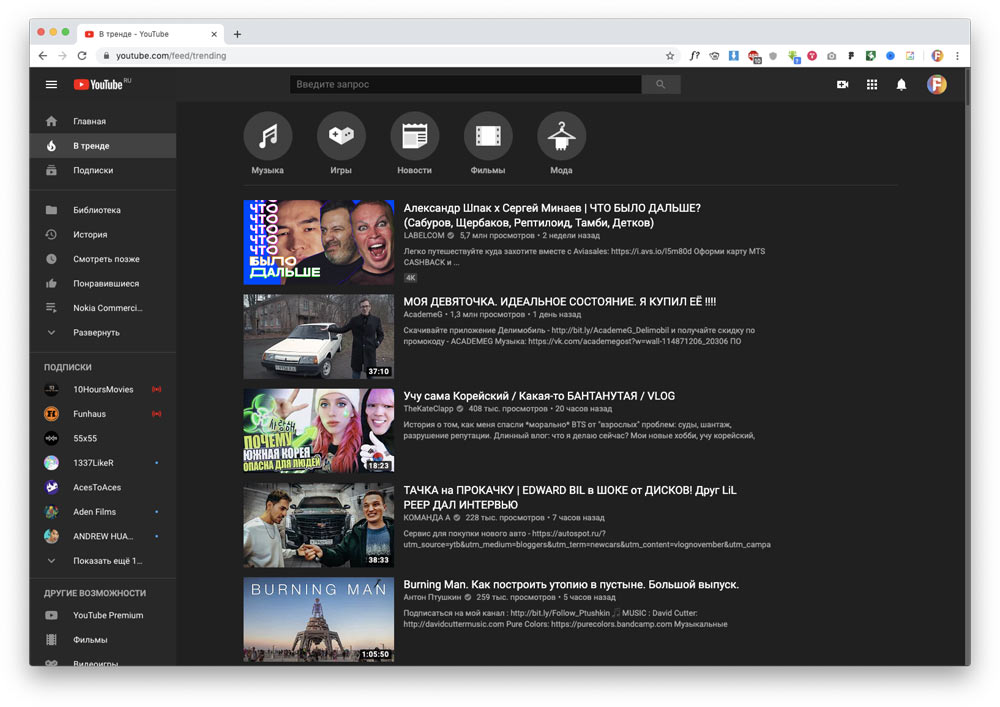This screenshot has width=1000, height=707.
Task: Click the YouTube logo
Action: tap(98, 85)
